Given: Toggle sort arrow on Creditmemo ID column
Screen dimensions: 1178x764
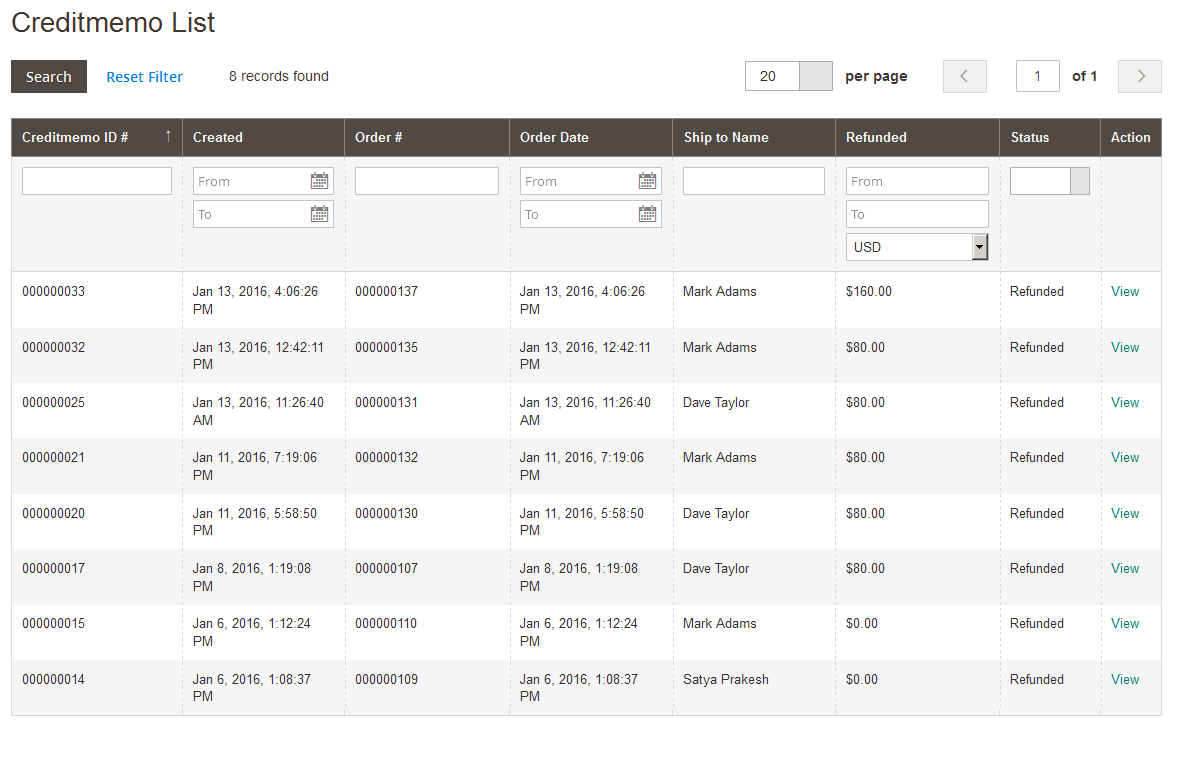Looking at the screenshot, I should [168, 137].
